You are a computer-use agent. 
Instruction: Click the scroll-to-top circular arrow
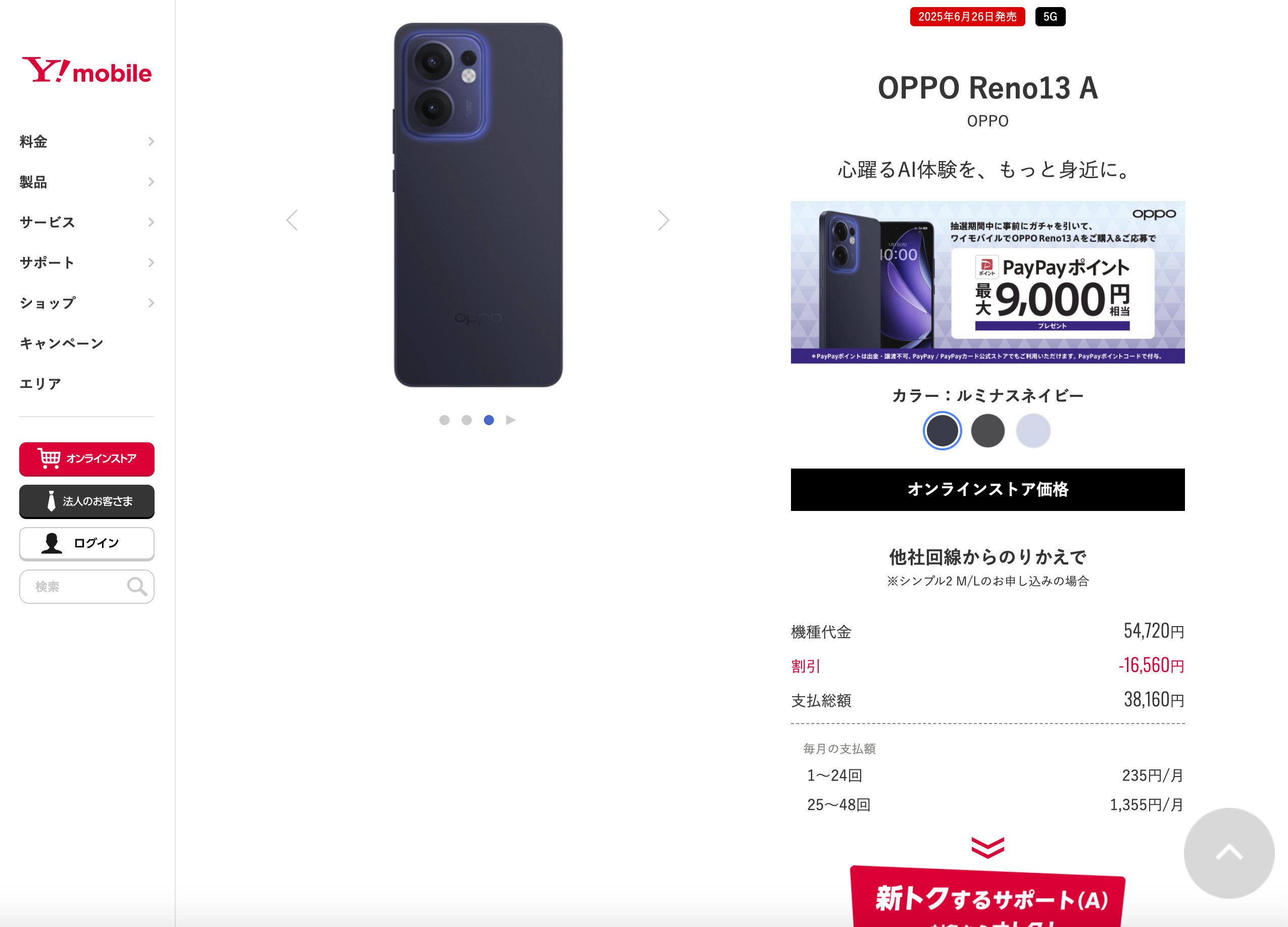click(1229, 853)
